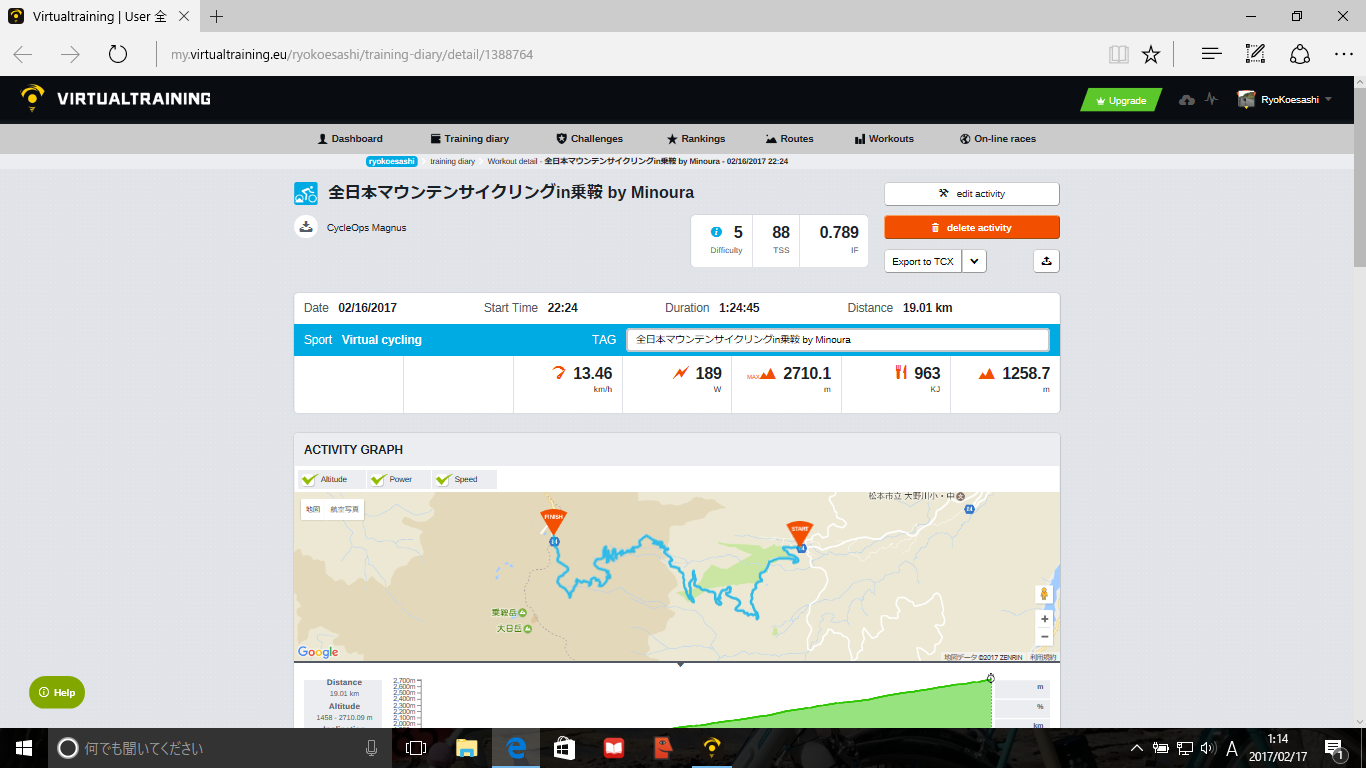Click the average speed icon
Image resolution: width=1366 pixels, height=768 pixels.
(559, 373)
